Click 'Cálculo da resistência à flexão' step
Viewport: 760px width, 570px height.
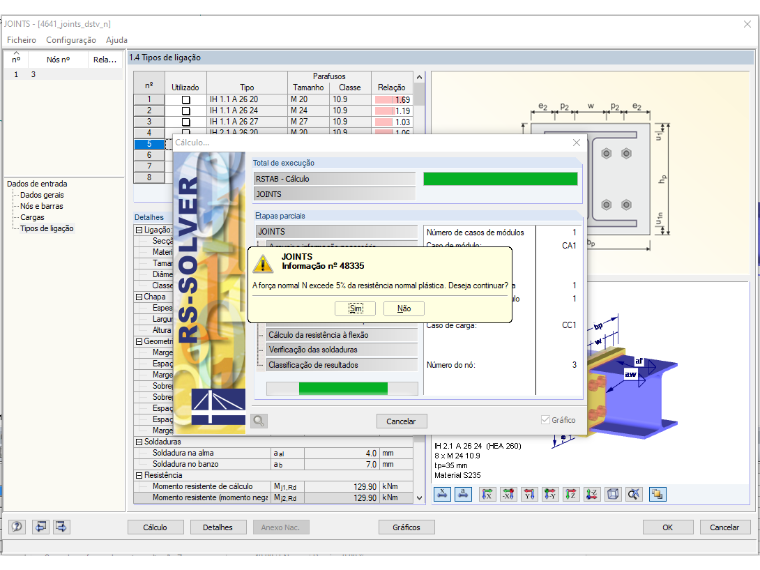point(341,335)
